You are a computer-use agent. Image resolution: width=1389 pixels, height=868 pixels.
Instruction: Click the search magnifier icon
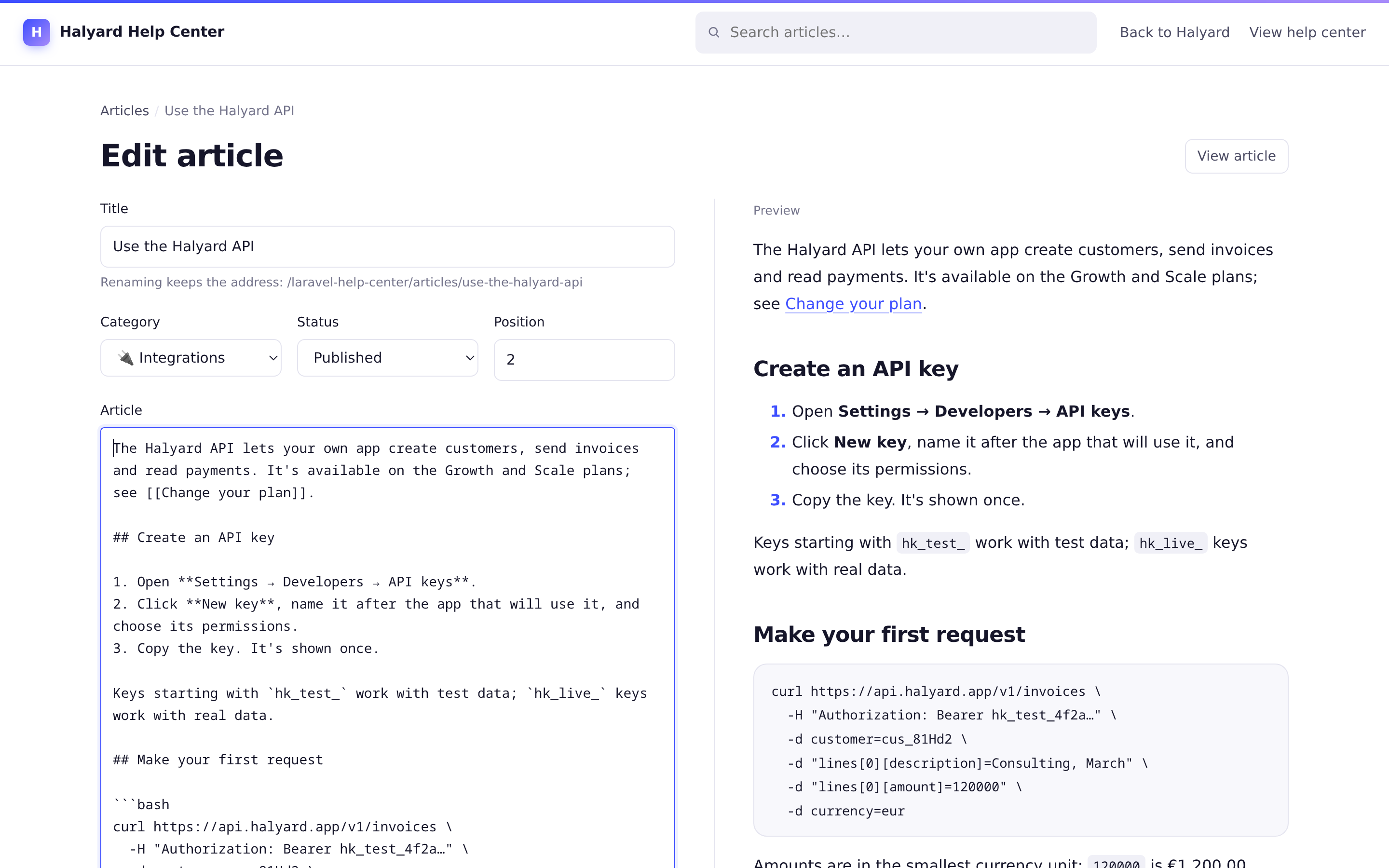713,33
